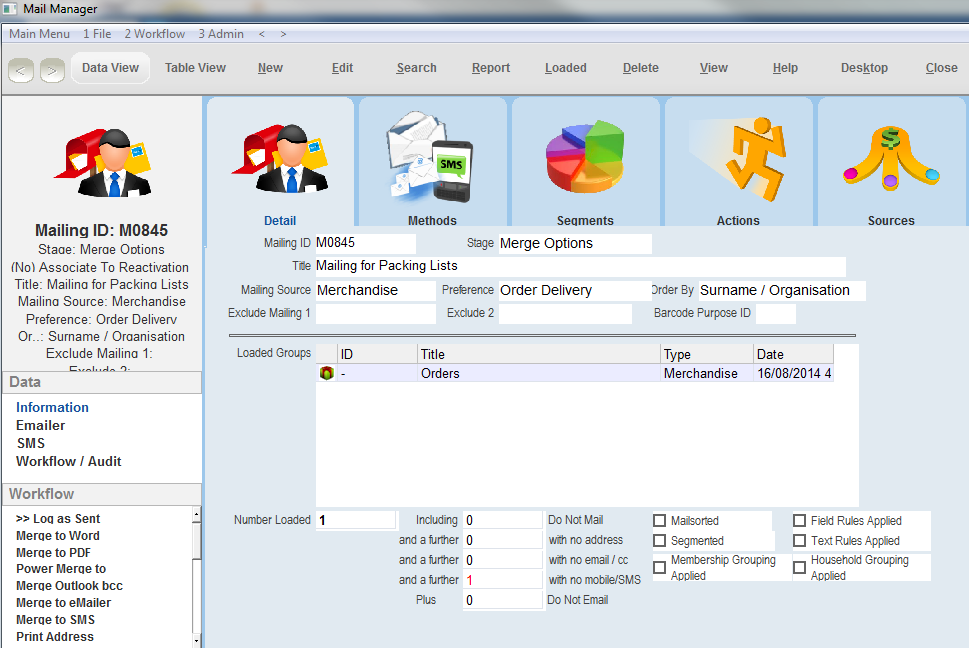The height and width of the screenshot is (648, 969).
Task: Click the Search toolbar button
Action: [x=417, y=68]
